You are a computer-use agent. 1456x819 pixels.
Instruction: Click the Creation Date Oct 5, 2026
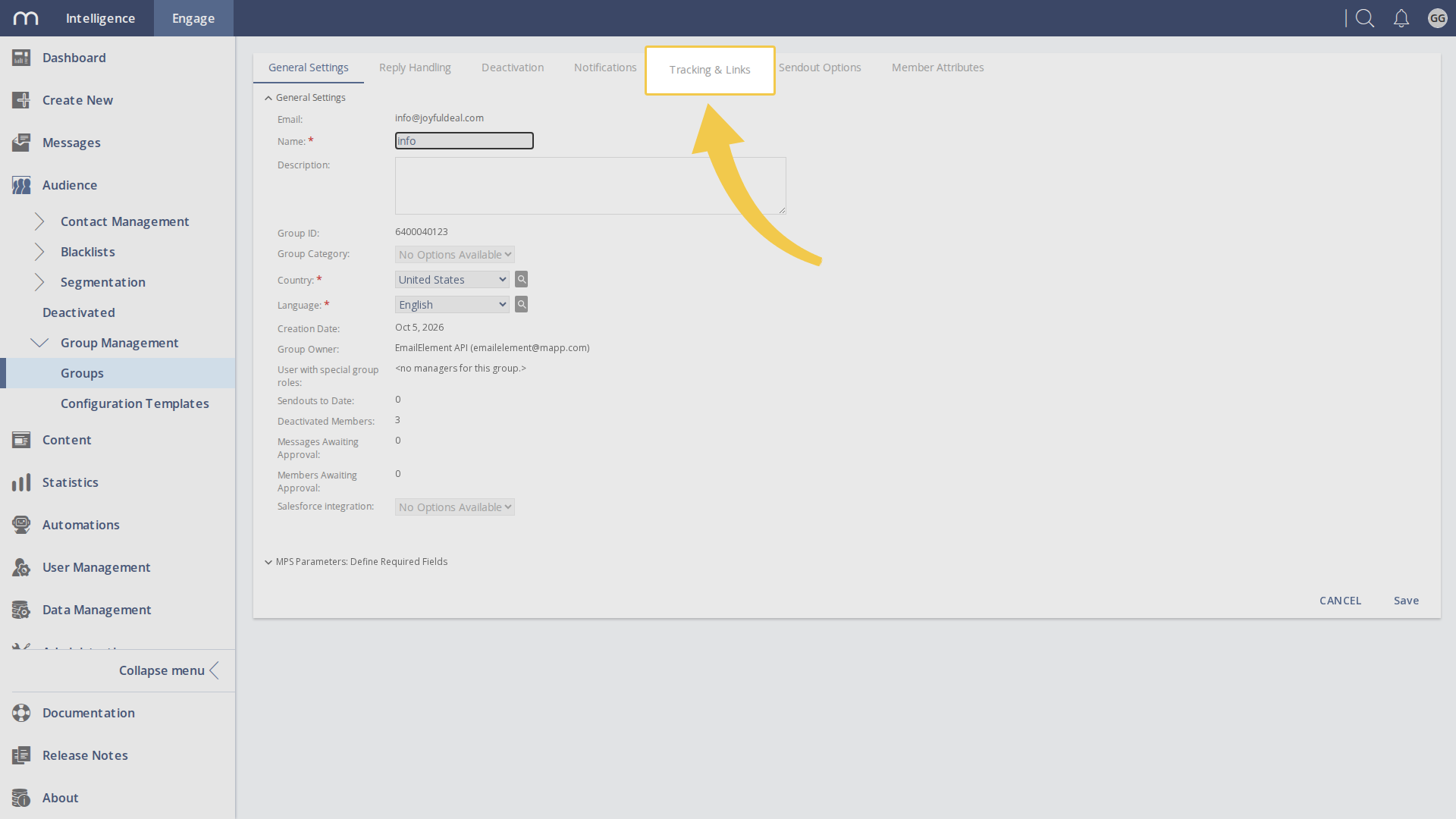(x=419, y=328)
